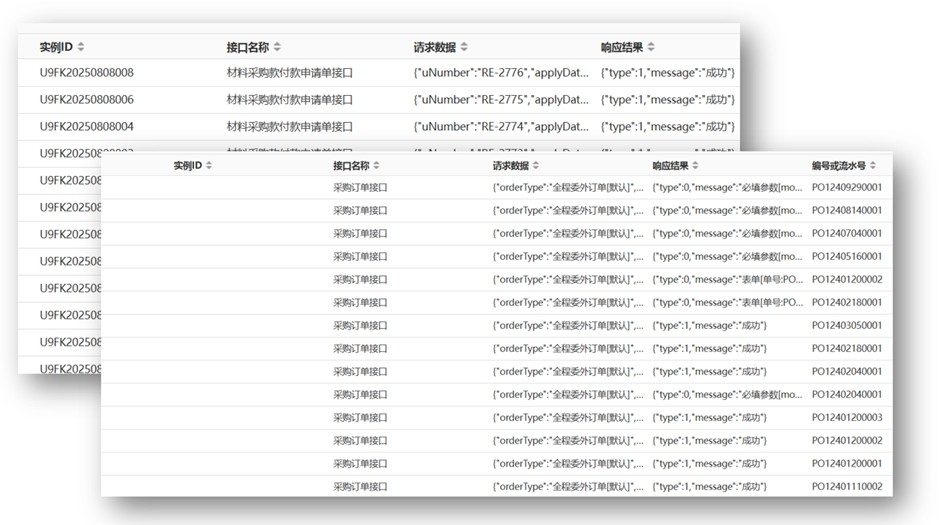This screenshot has width=940, height=525.
Task: Click 采购订单接口 in row PO12405160001
Action: click(360, 257)
